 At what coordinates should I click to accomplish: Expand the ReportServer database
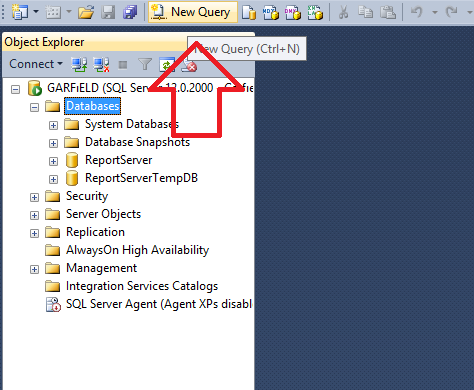(53, 161)
